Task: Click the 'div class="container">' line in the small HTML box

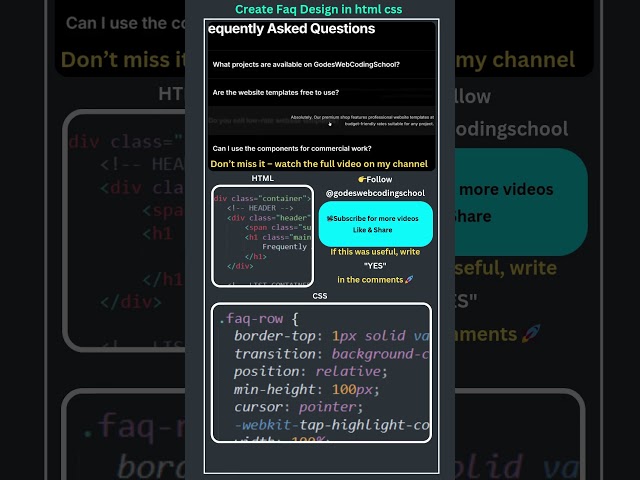Action: pos(262,198)
